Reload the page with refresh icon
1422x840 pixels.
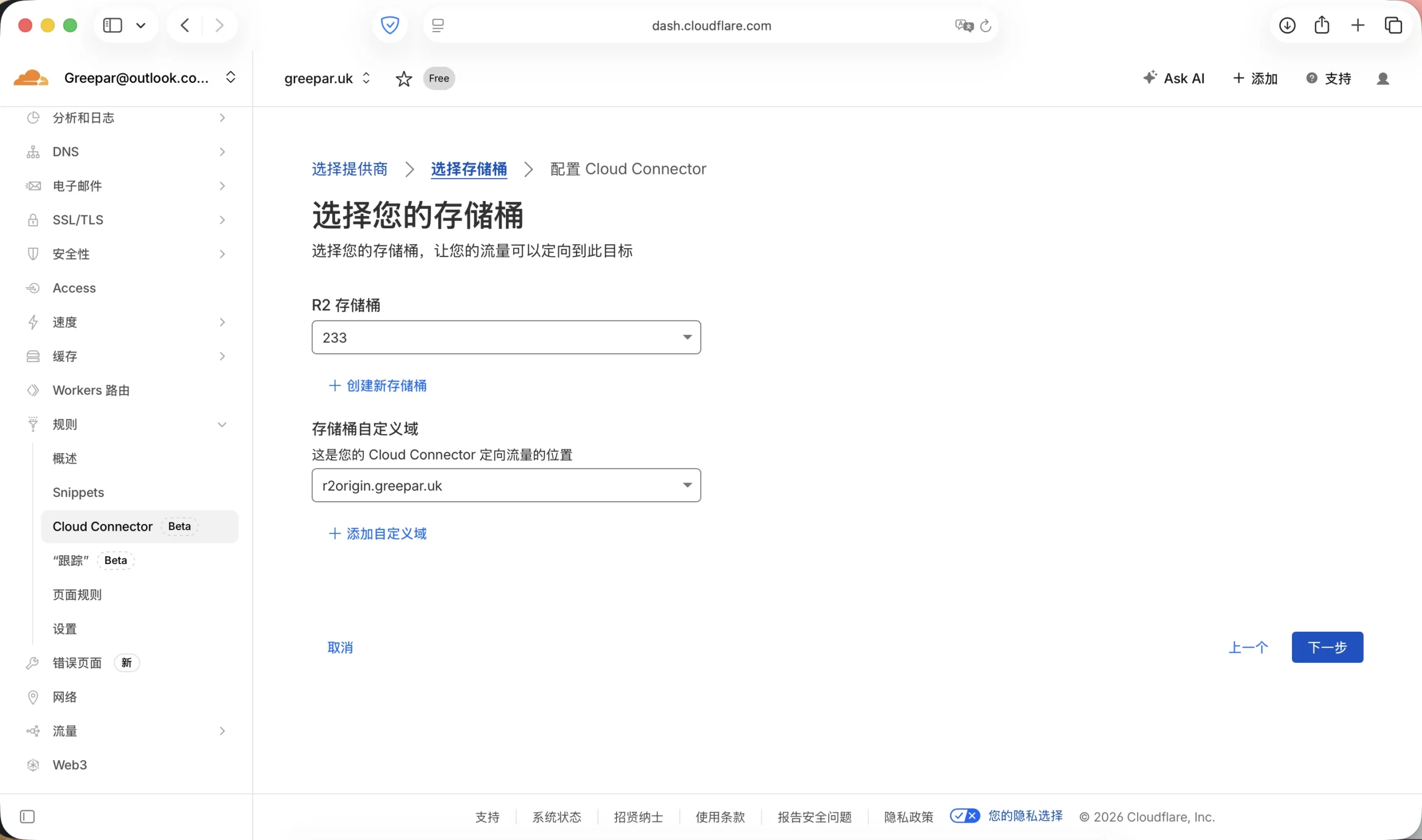point(985,26)
